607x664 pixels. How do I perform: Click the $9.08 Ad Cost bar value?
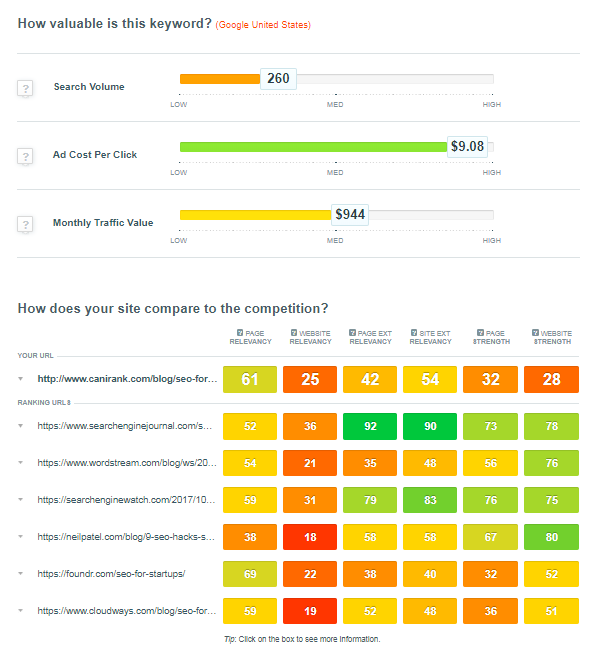pos(467,147)
